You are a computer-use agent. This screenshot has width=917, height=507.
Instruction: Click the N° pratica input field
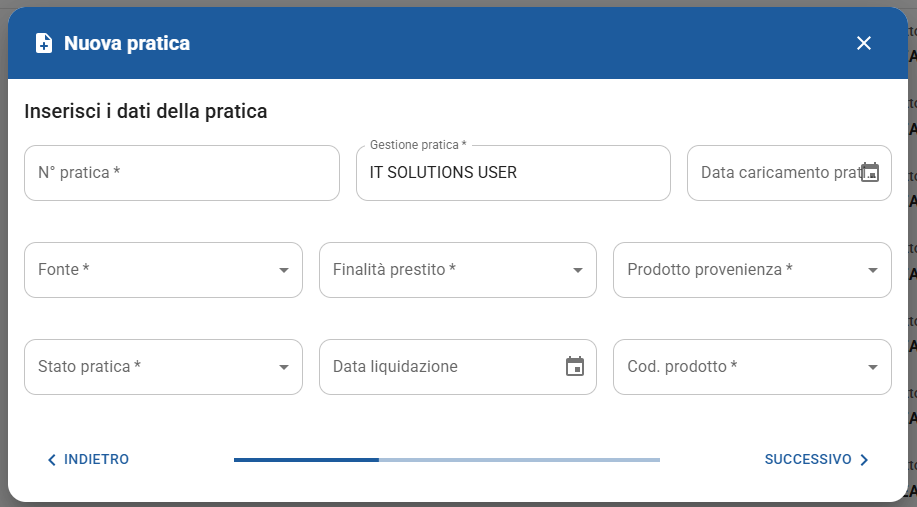point(181,173)
